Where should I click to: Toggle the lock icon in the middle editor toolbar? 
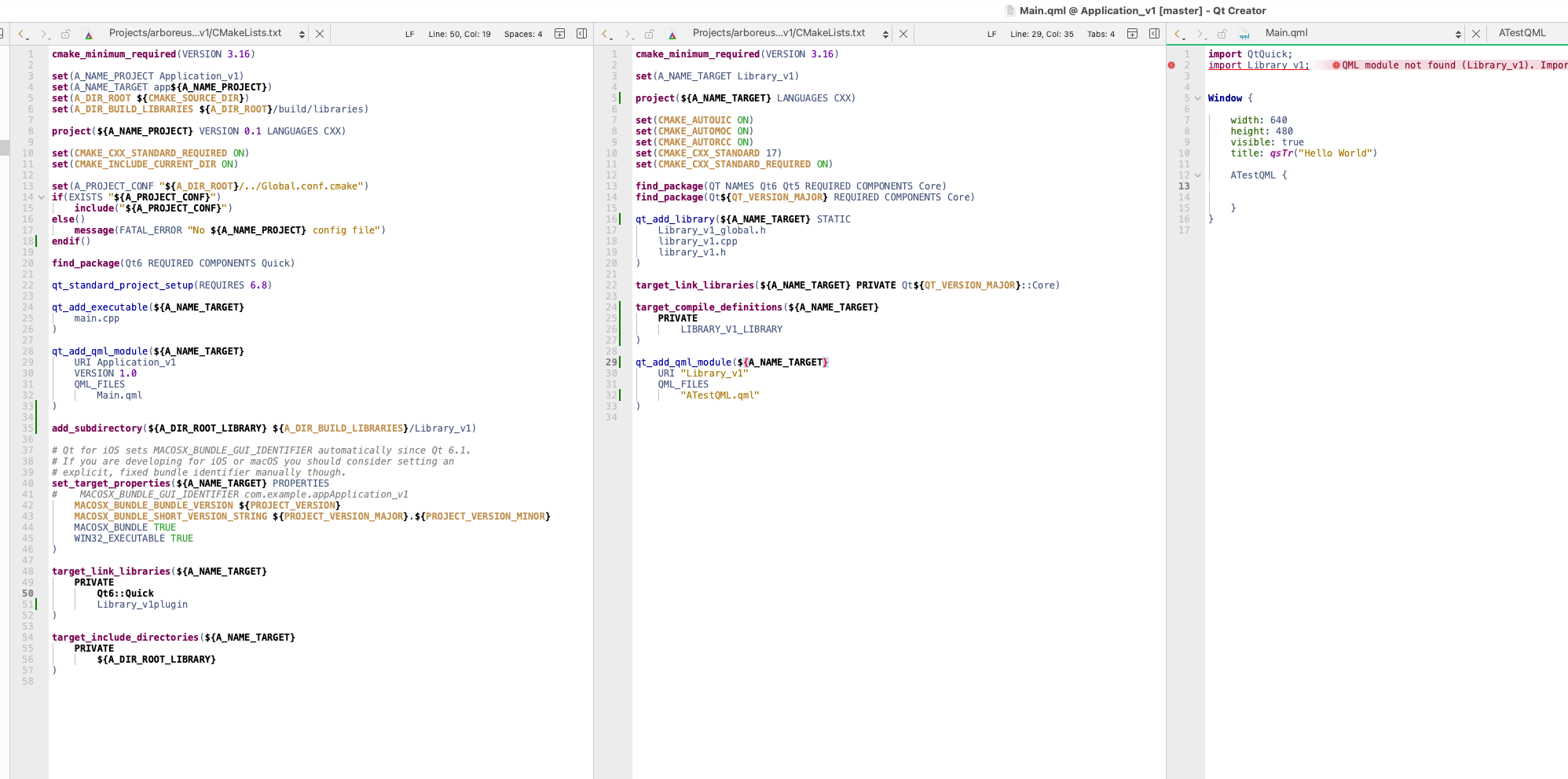click(x=650, y=34)
